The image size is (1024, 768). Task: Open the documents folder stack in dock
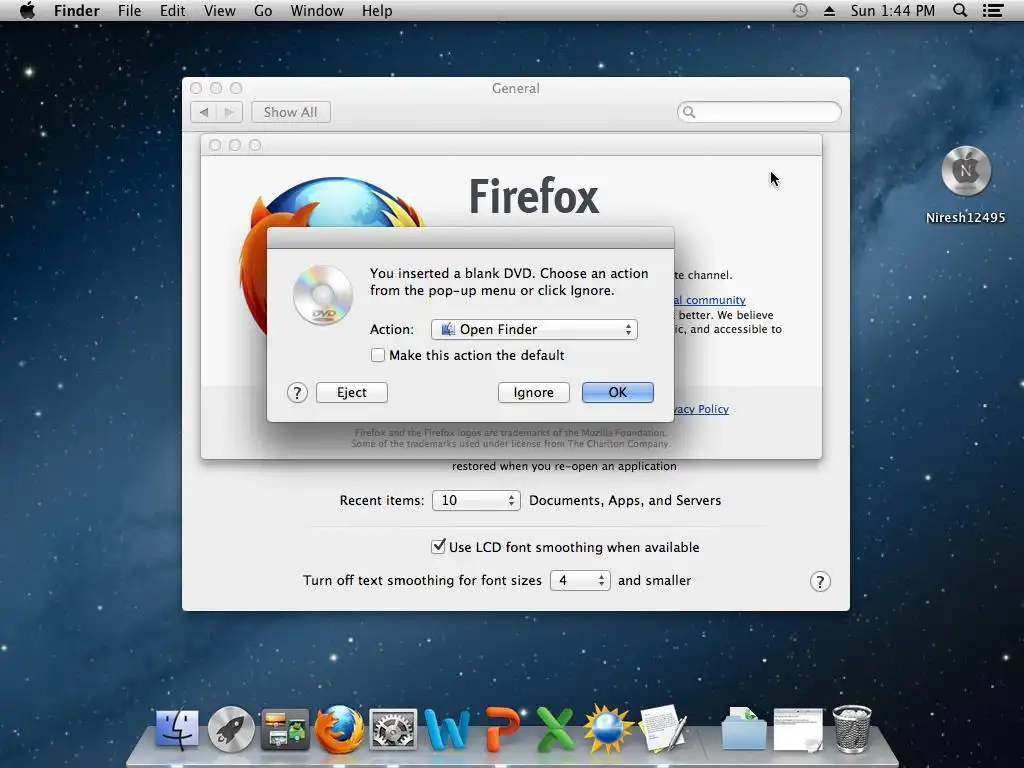[744, 729]
